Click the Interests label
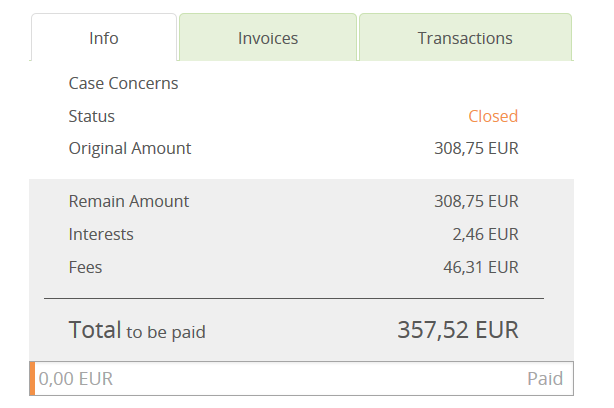 click(101, 234)
